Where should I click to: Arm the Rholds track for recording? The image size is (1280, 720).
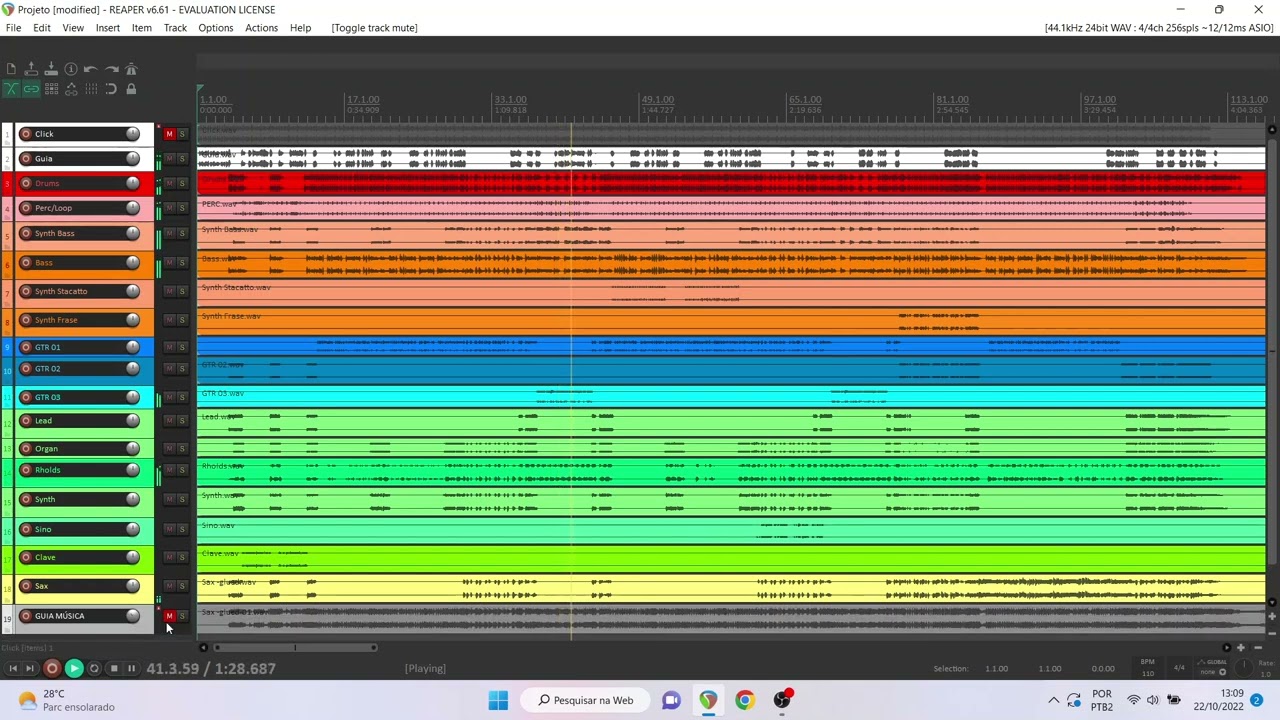click(26, 470)
